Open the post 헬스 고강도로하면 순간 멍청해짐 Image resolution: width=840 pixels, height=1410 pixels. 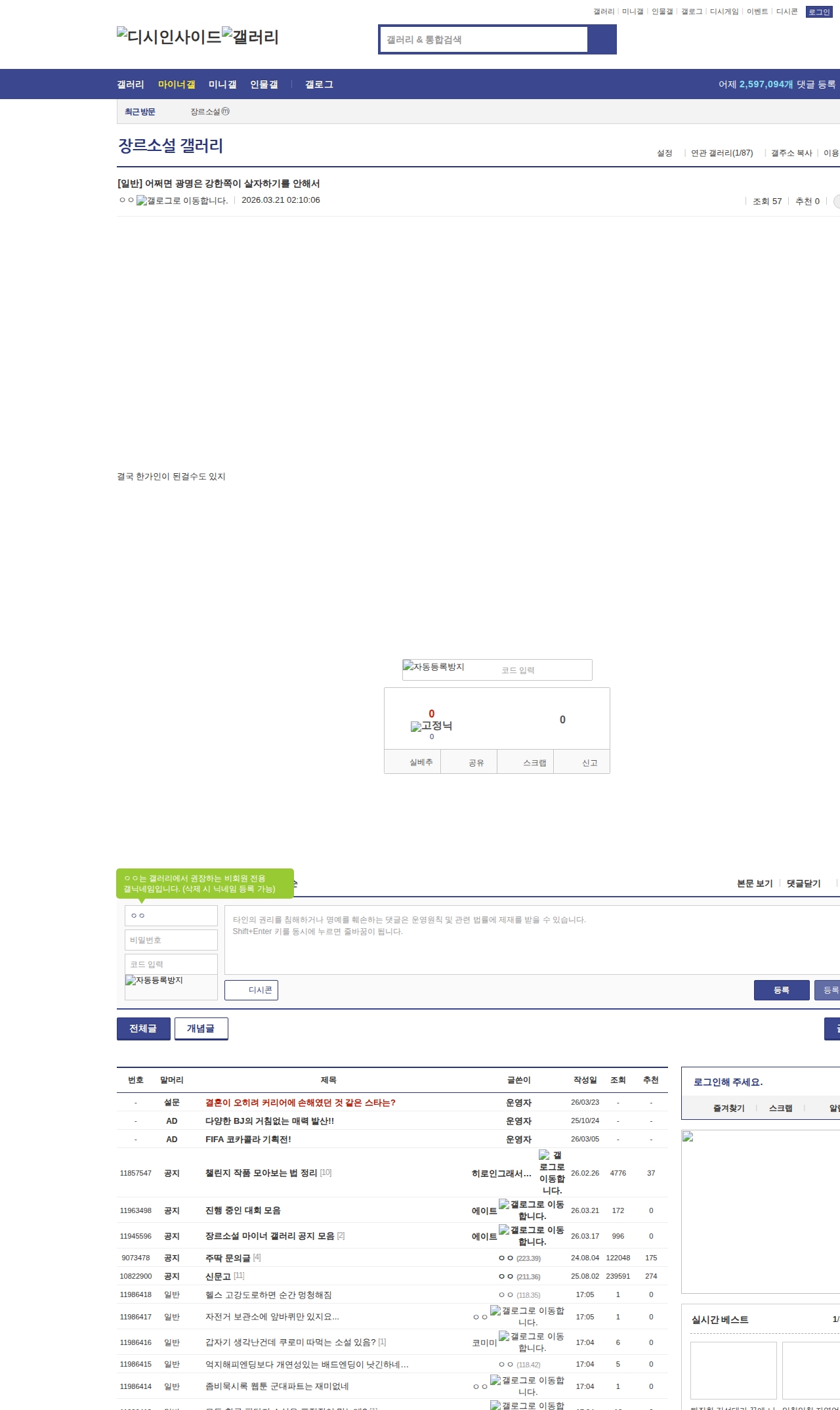pyautogui.click(x=268, y=1295)
